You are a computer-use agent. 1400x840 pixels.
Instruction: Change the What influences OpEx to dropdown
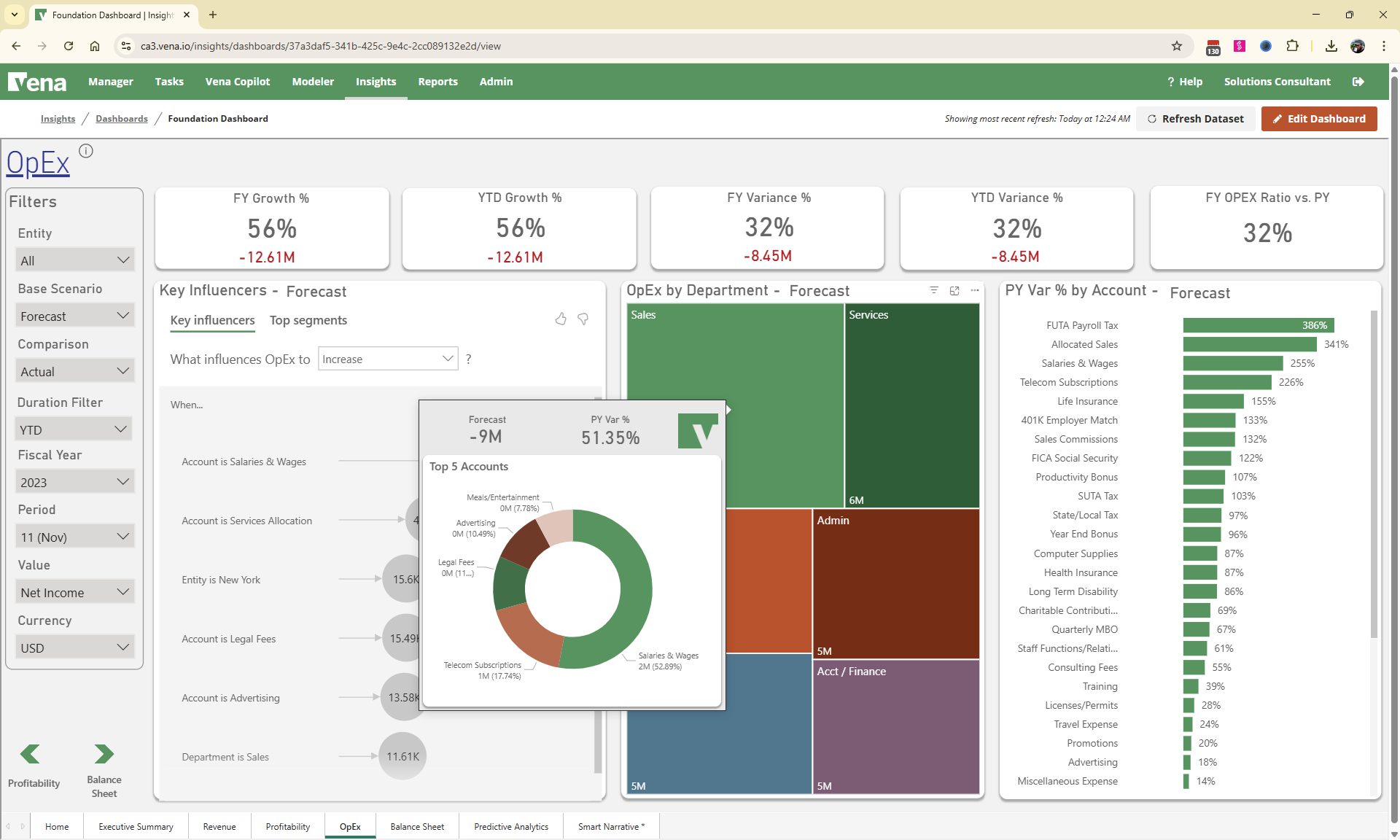[x=387, y=358]
